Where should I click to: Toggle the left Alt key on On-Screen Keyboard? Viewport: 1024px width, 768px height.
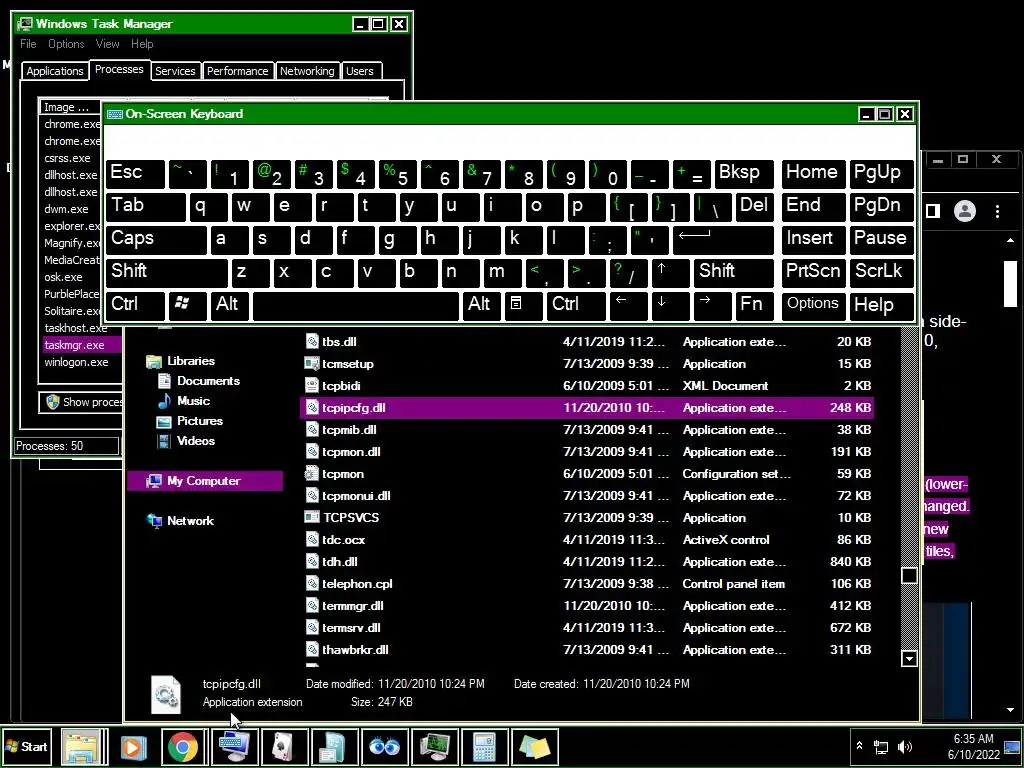[229, 305]
